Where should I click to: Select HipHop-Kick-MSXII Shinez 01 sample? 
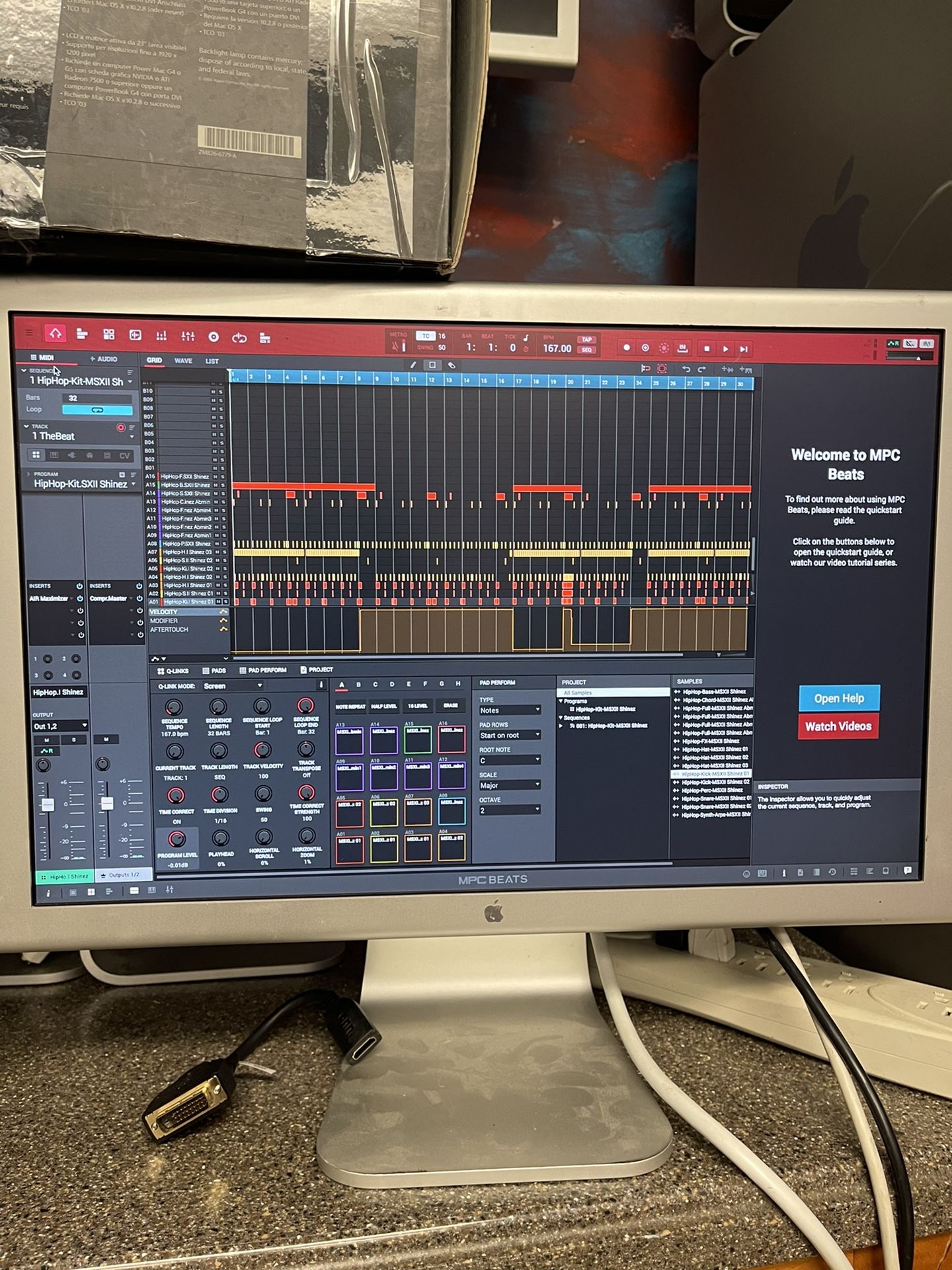[711, 773]
